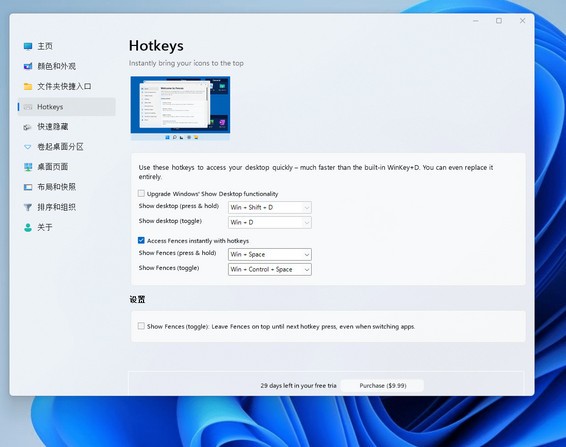The height and width of the screenshot is (447, 566).
Task: Click the 'Show Fences (toggle)' row label
Action: (169, 268)
